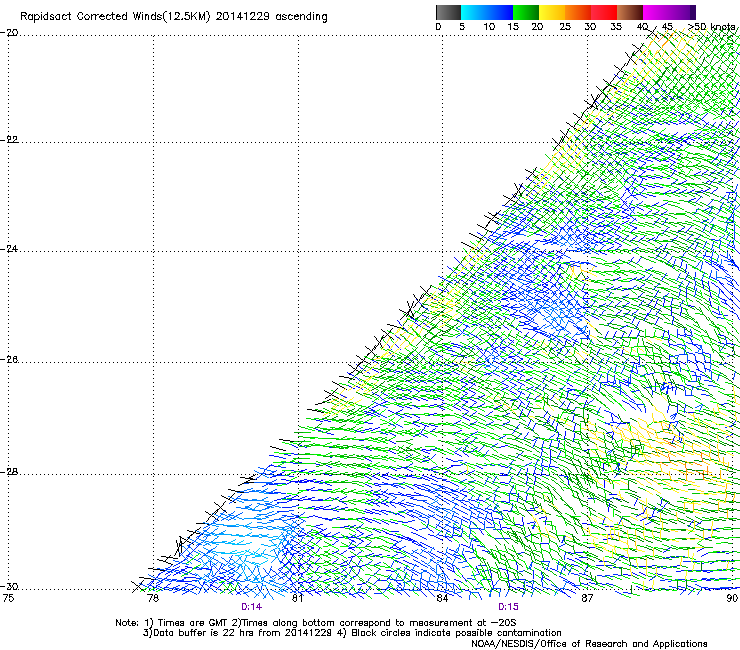Click the orange 25-30 knots legend swatch

click(x=578, y=12)
